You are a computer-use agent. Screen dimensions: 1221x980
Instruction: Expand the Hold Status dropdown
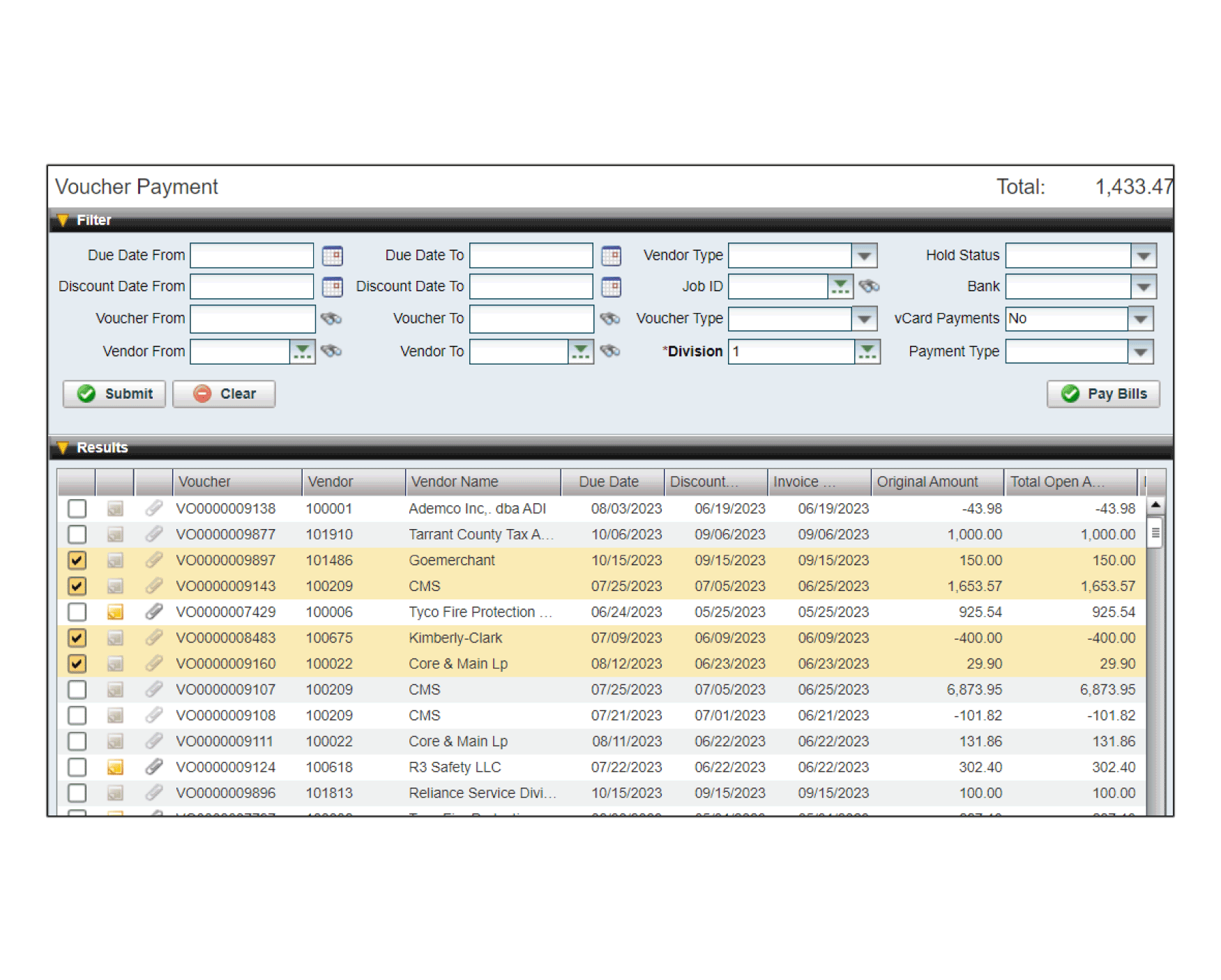pos(1143,256)
